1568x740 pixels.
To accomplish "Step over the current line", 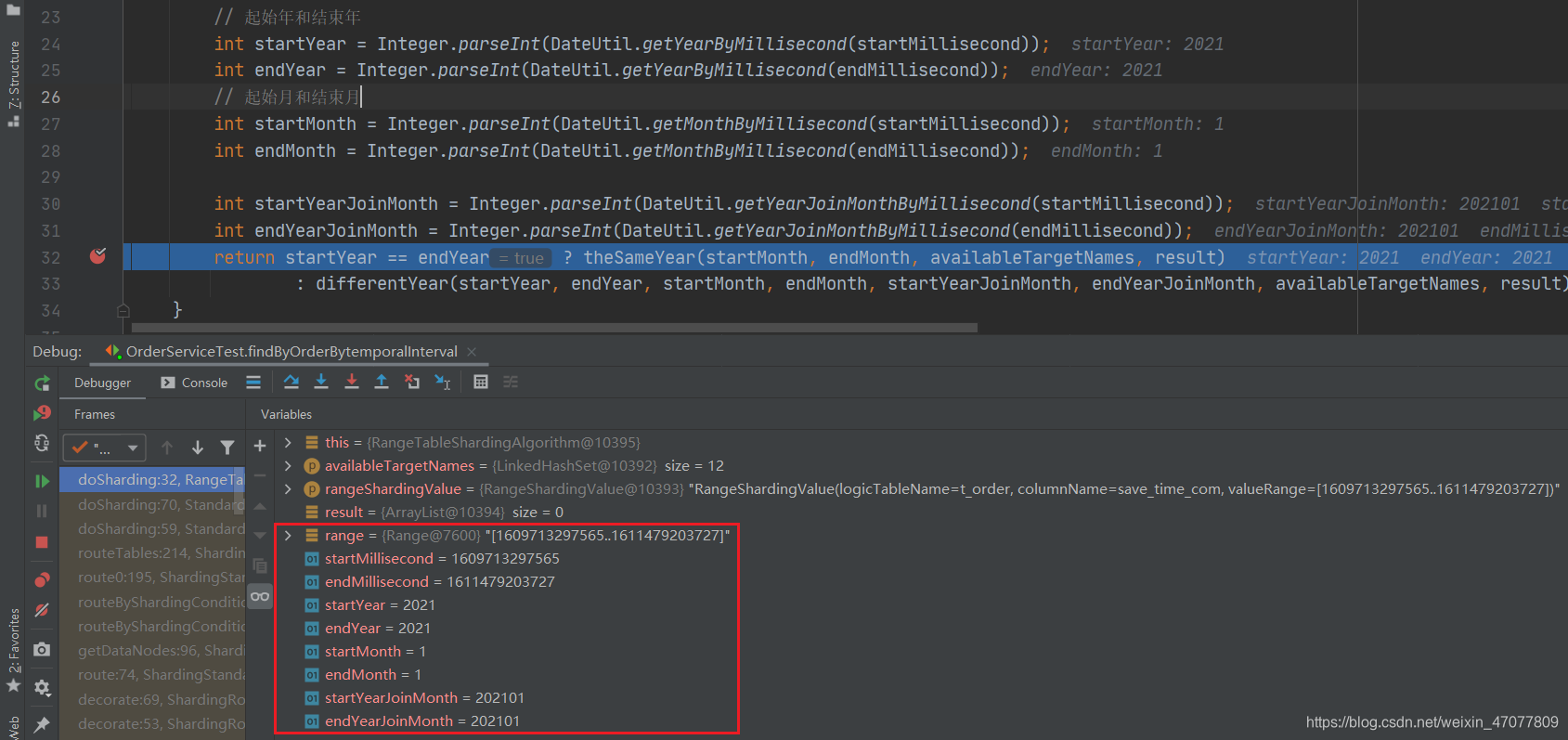I will tap(292, 382).
